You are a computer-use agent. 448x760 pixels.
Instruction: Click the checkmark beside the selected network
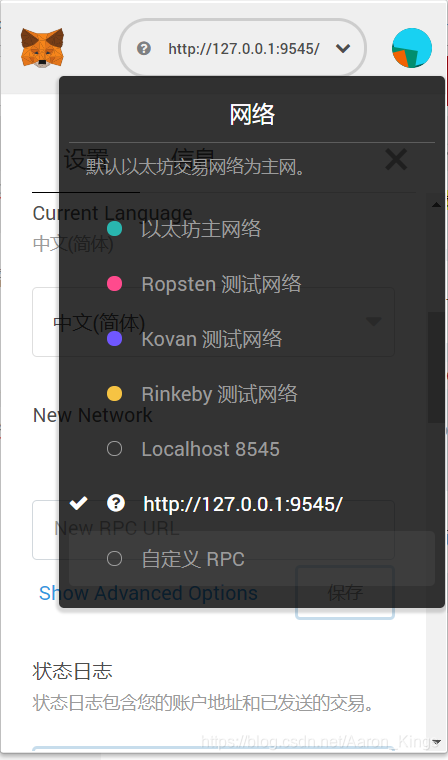pos(79,504)
